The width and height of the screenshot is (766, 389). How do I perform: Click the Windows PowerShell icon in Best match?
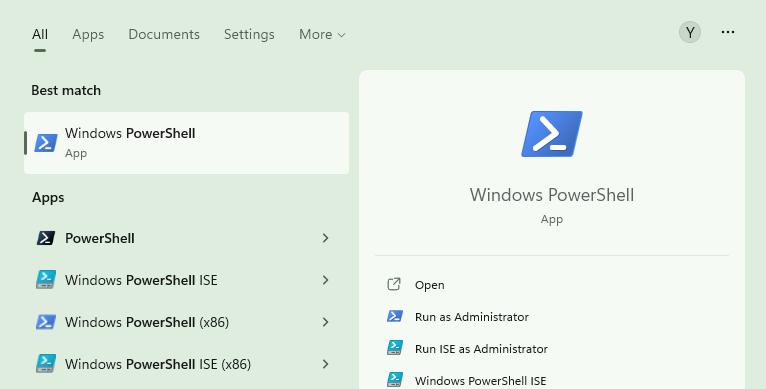point(46,143)
